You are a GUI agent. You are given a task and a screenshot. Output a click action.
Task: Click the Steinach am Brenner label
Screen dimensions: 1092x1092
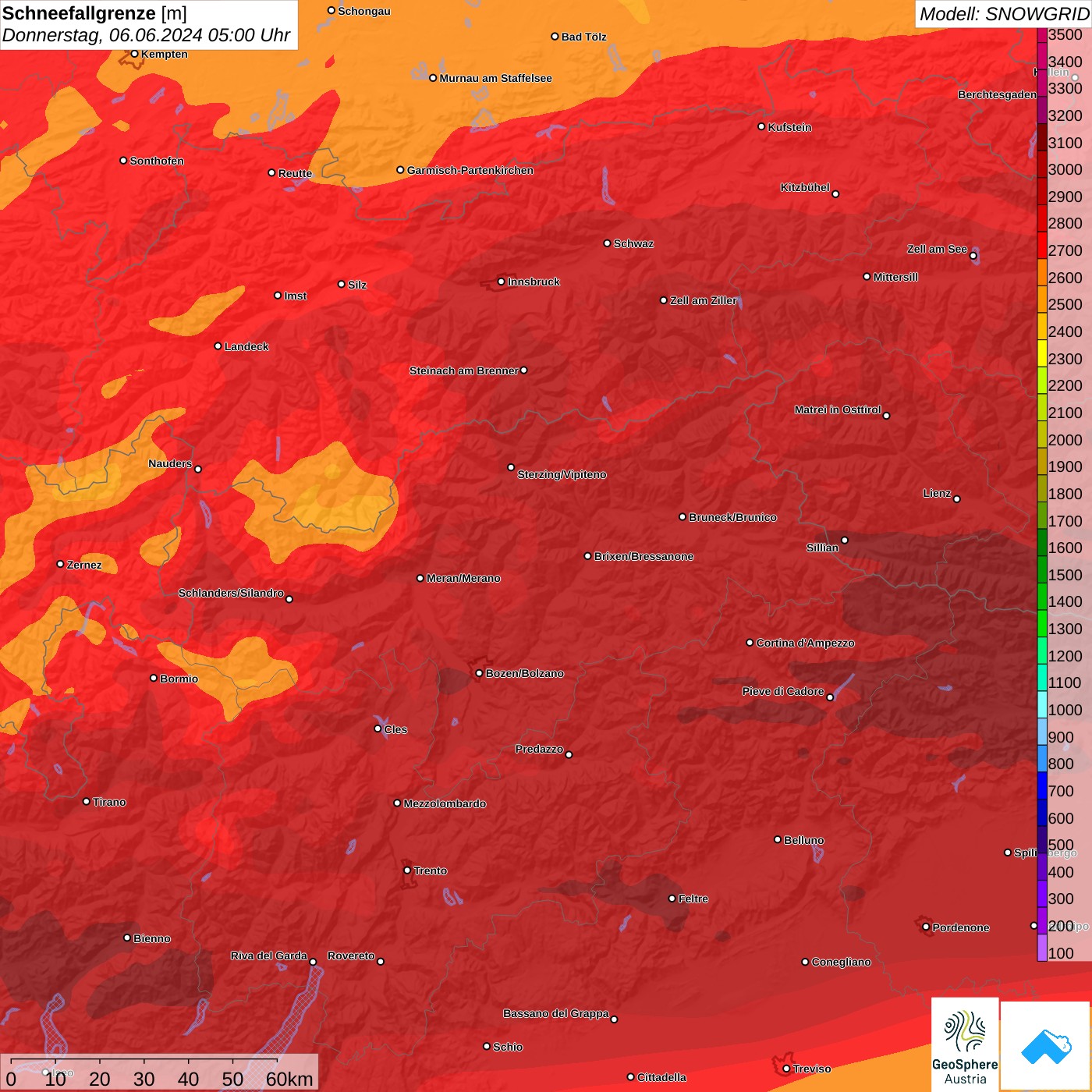[x=464, y=370]
